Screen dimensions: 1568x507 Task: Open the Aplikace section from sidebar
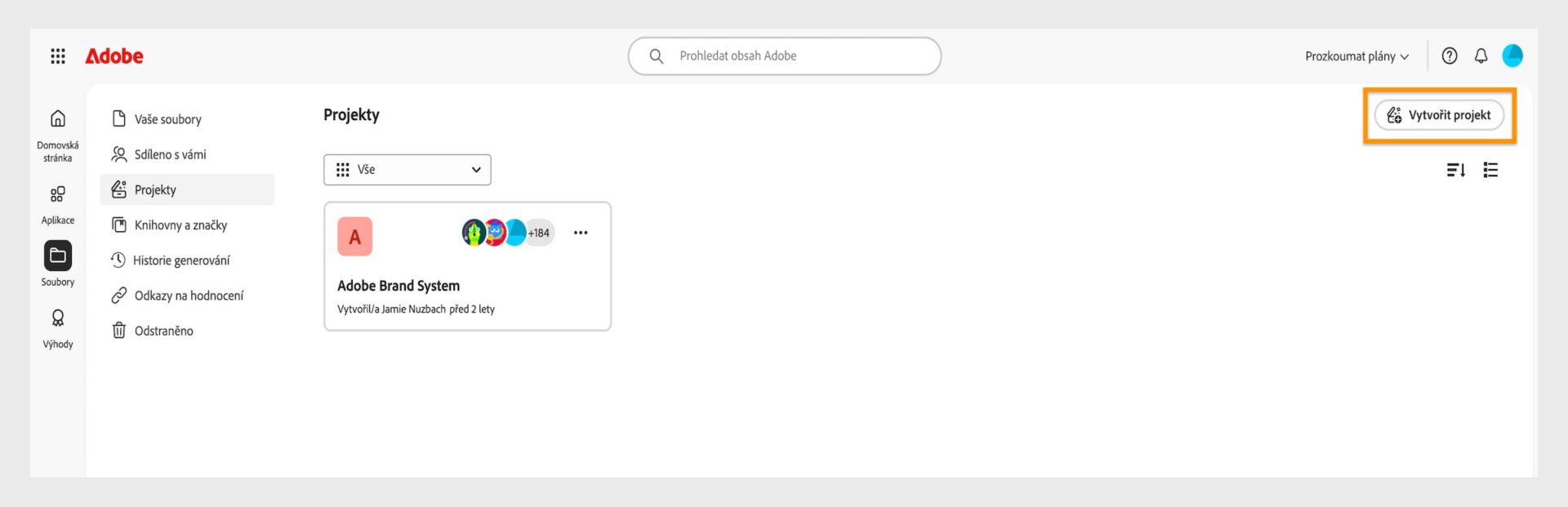58,194
